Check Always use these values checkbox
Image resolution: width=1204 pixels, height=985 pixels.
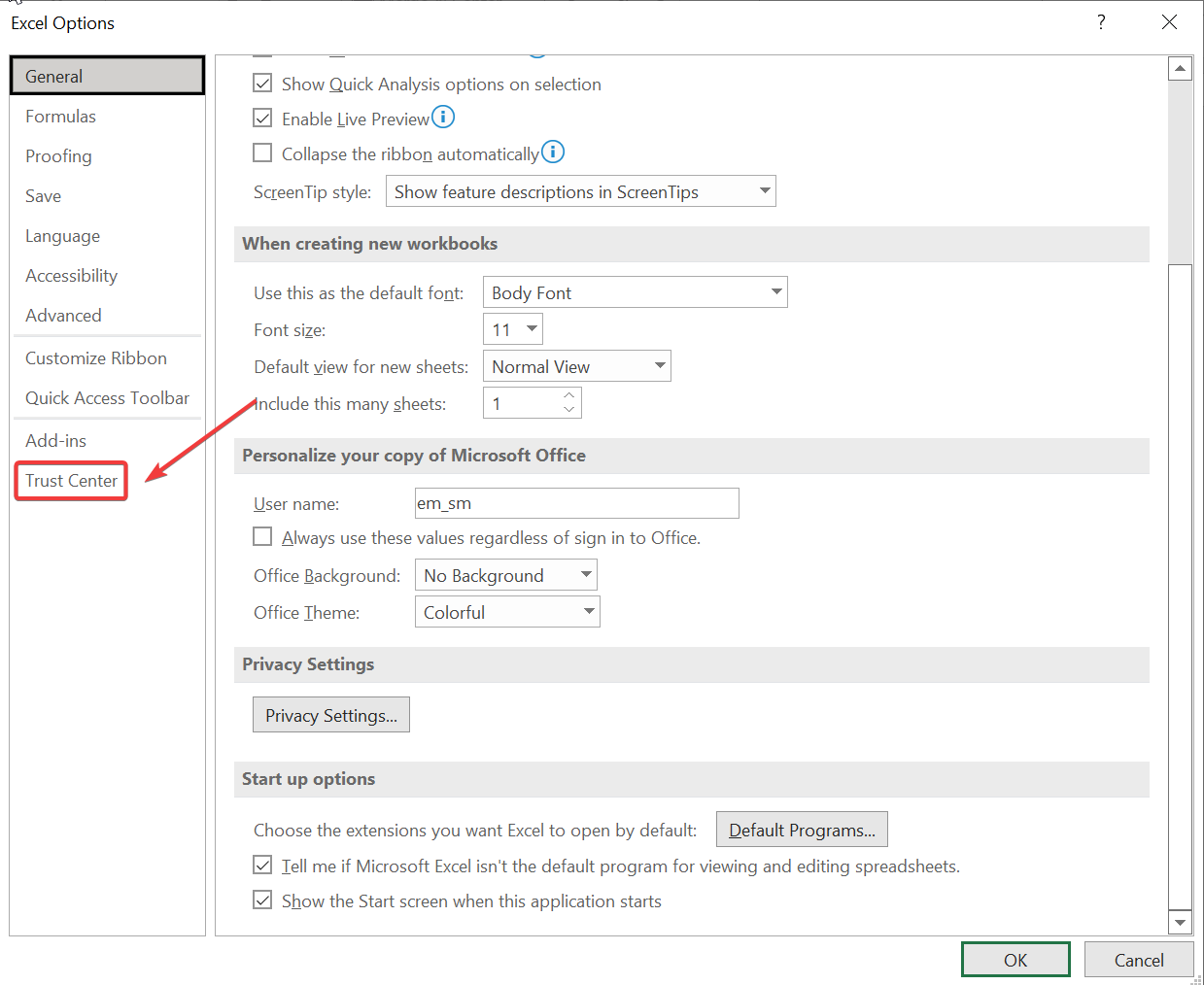pos(262,537)
